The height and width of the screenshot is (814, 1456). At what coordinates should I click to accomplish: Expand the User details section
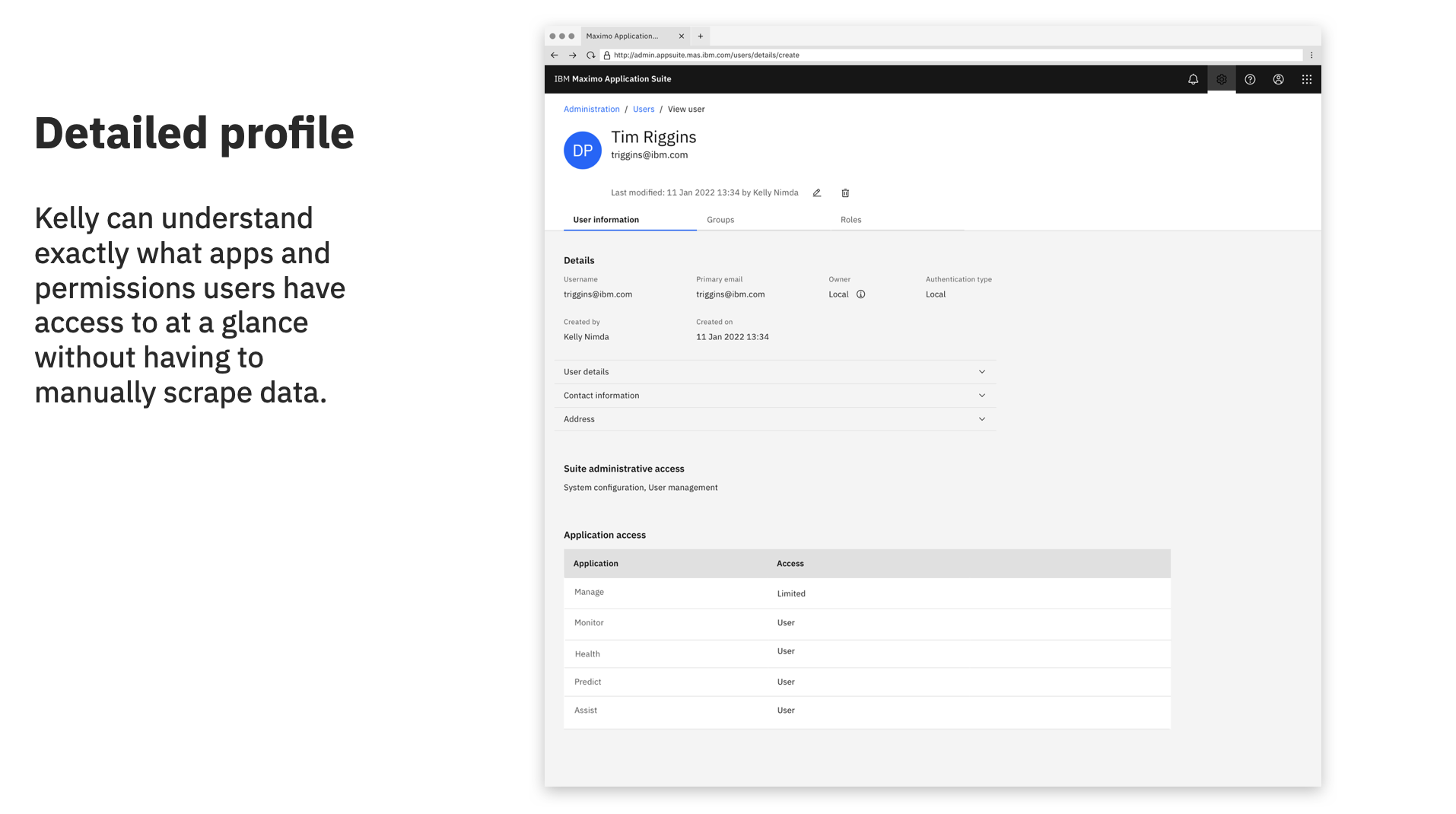(774, 372)
